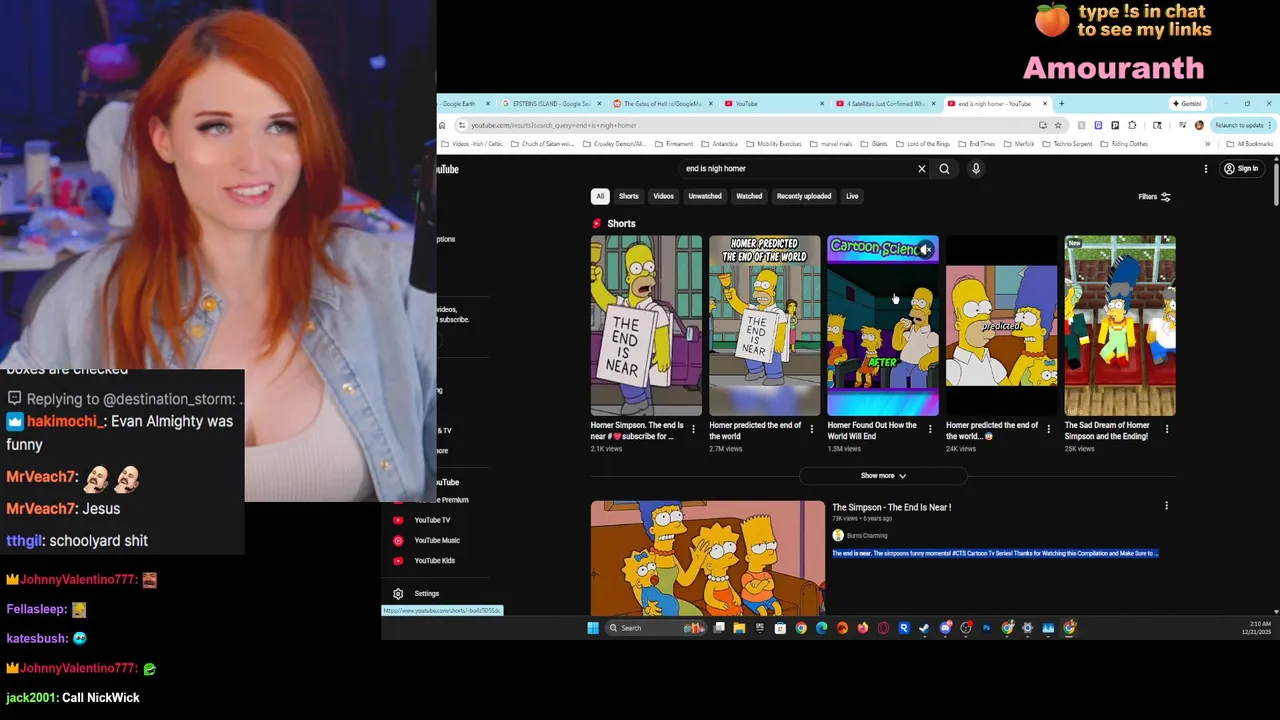Open the short 'Homer Simpson. The end is near' thumbnail
1280x720 pixels.
tap(646, 326)
